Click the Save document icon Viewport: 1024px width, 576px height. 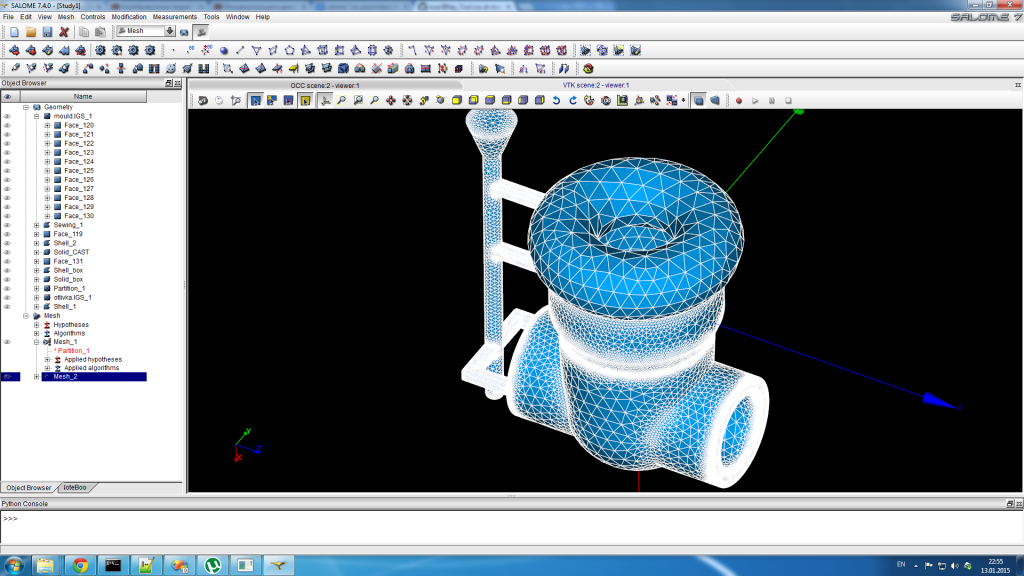[47, 32]
